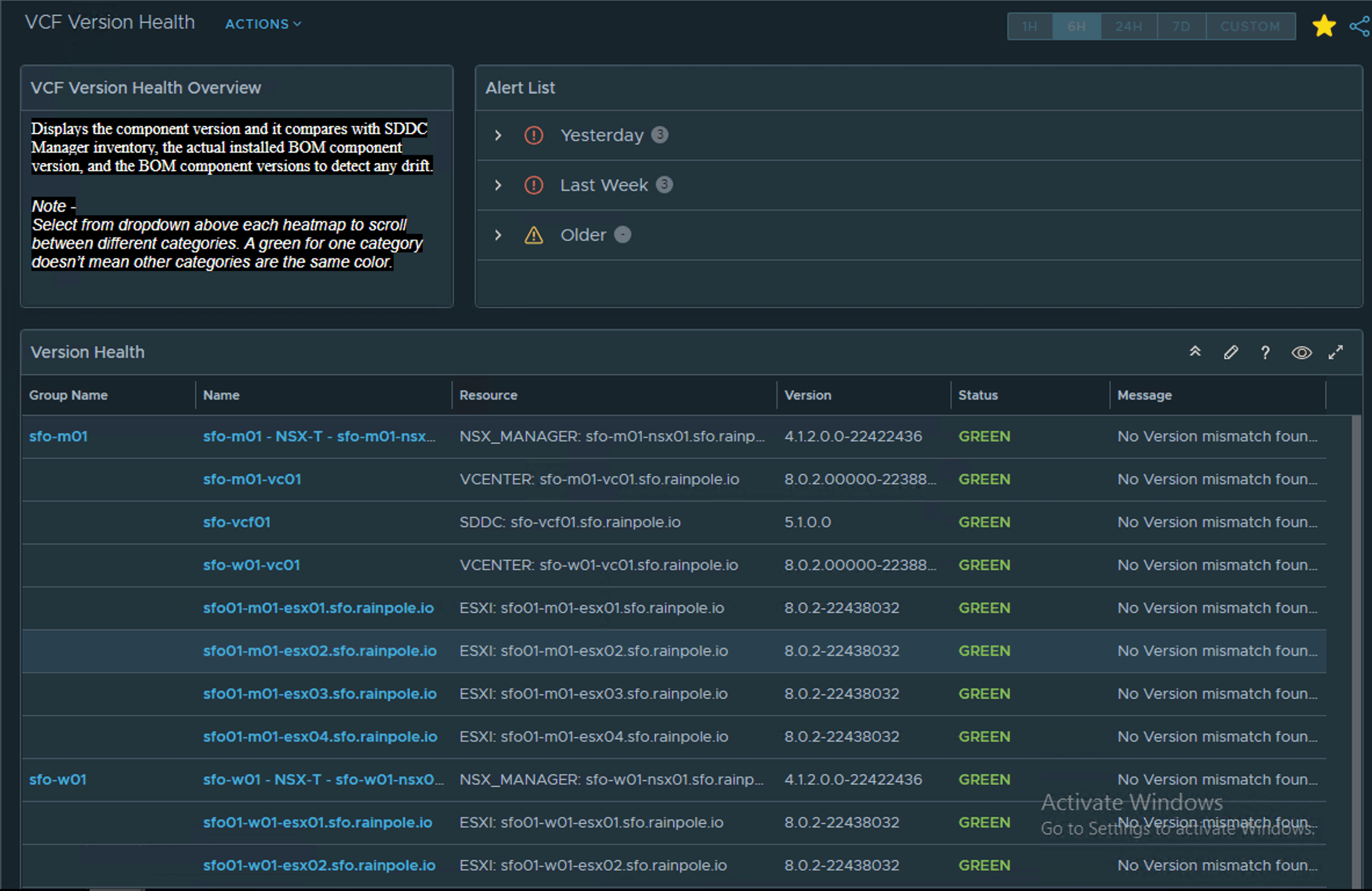1372x891 pixels.
Task: Expand the Yesterday alert group
Action: tap(498, 135)
